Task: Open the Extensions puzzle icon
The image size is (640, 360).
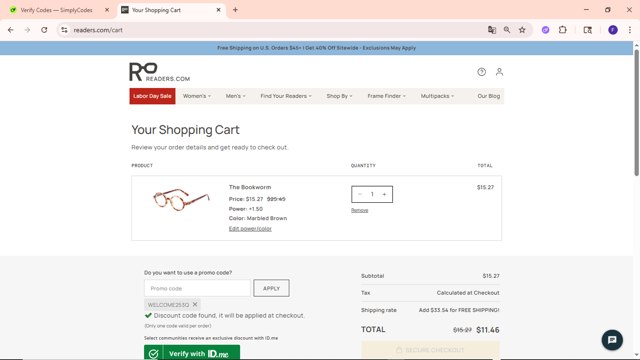Action: coord(562,30)
